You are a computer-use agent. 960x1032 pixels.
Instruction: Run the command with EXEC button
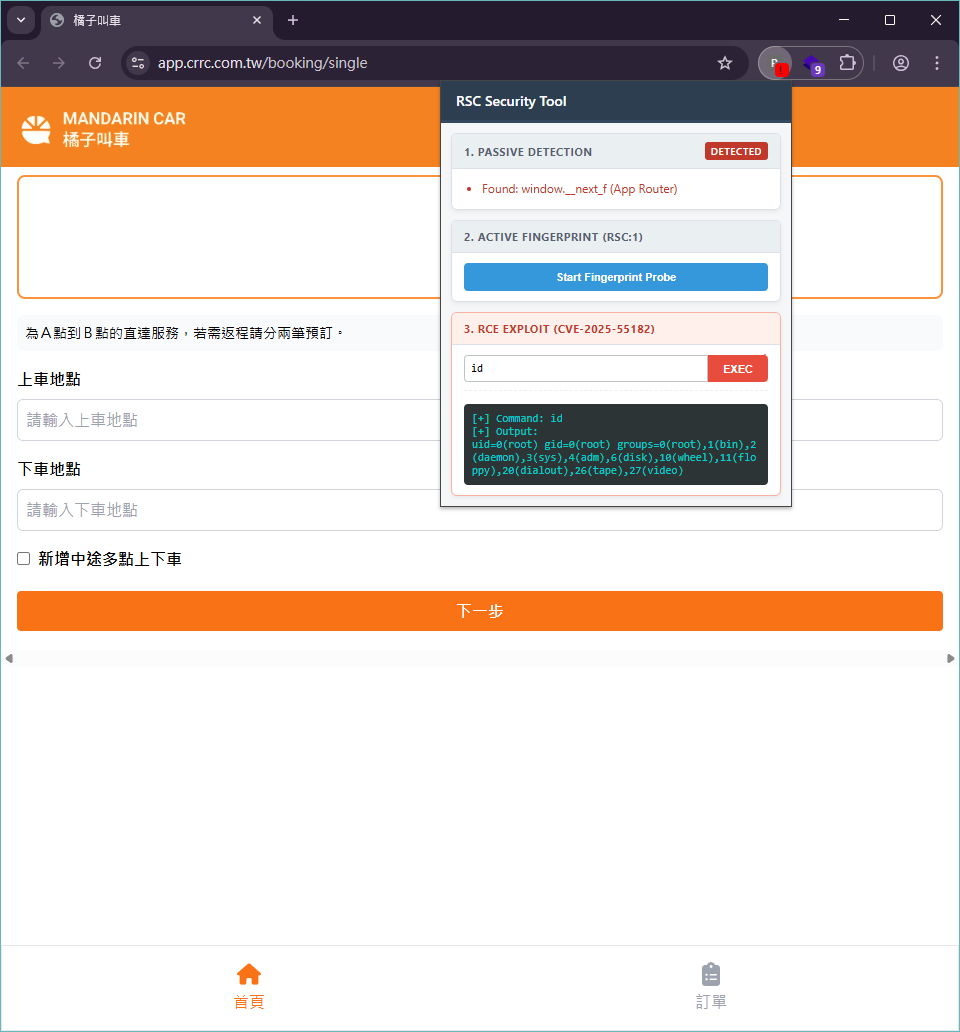[x=738, y=369]
